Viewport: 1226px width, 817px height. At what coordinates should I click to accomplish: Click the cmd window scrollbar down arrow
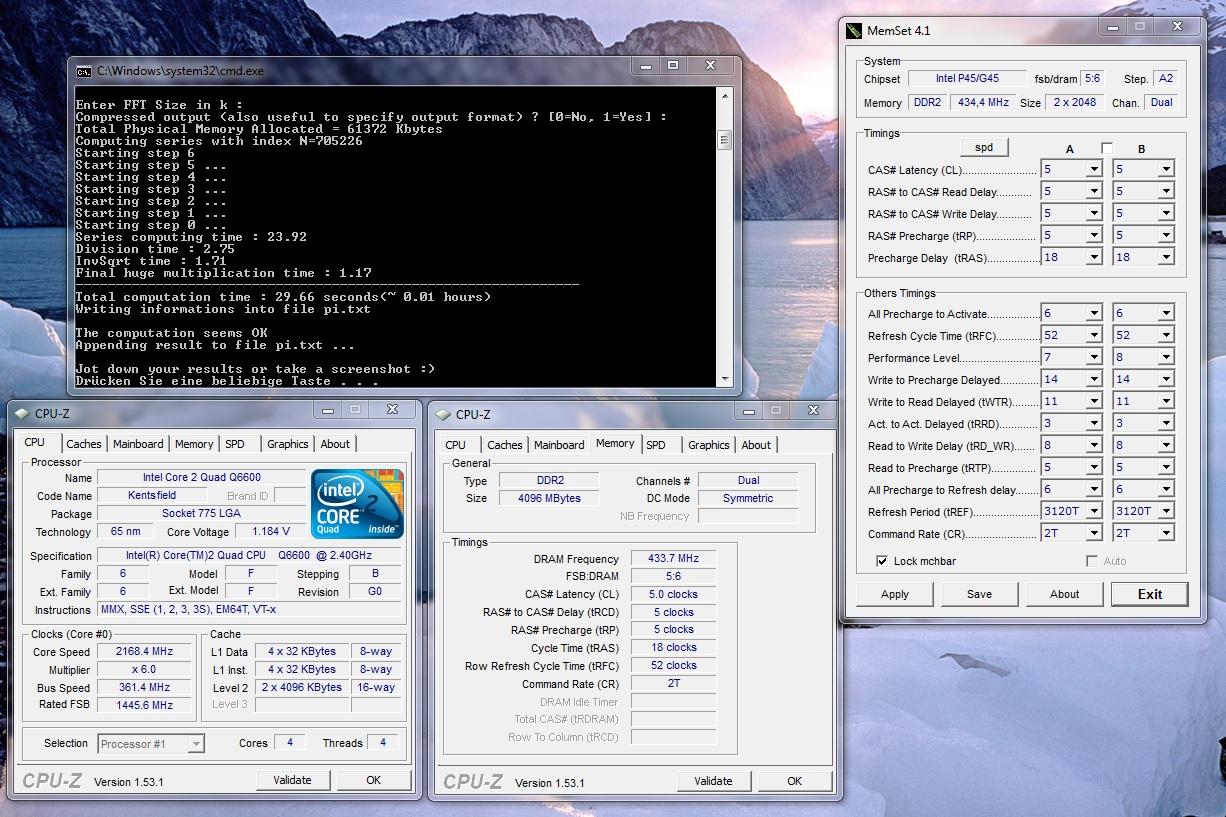click(724, 379)
